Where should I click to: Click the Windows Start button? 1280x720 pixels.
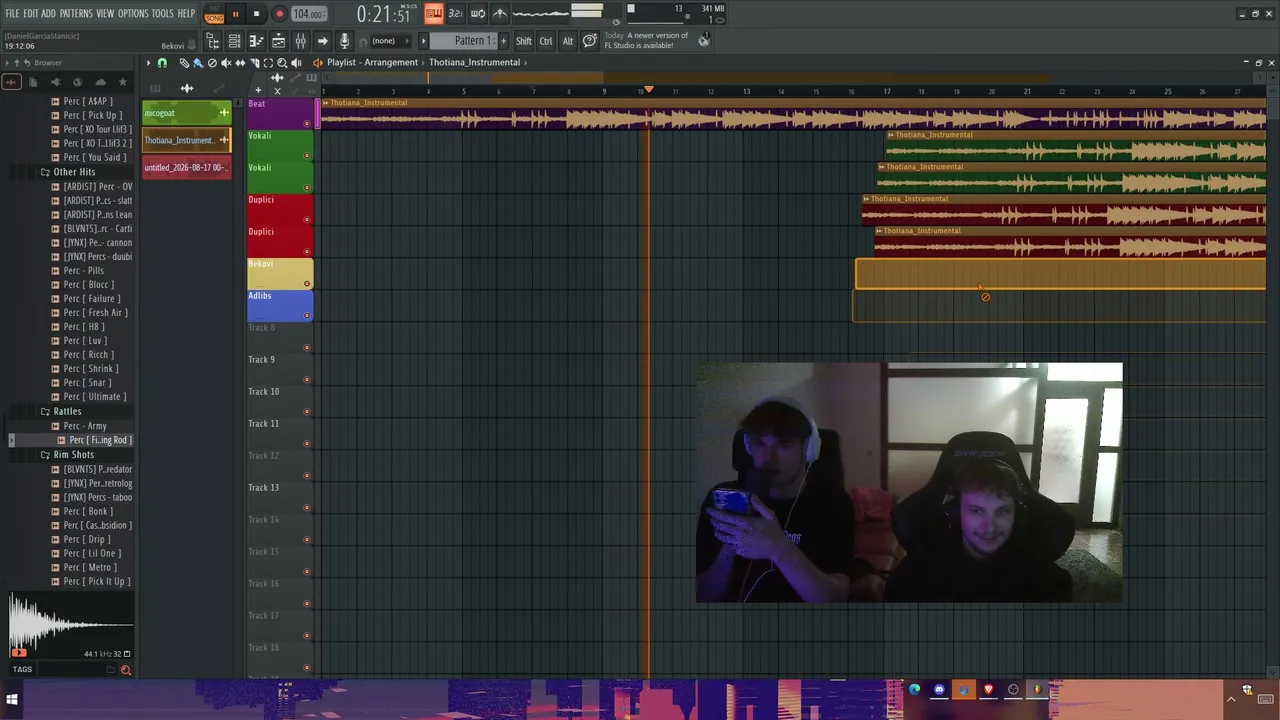click(12, 700)
